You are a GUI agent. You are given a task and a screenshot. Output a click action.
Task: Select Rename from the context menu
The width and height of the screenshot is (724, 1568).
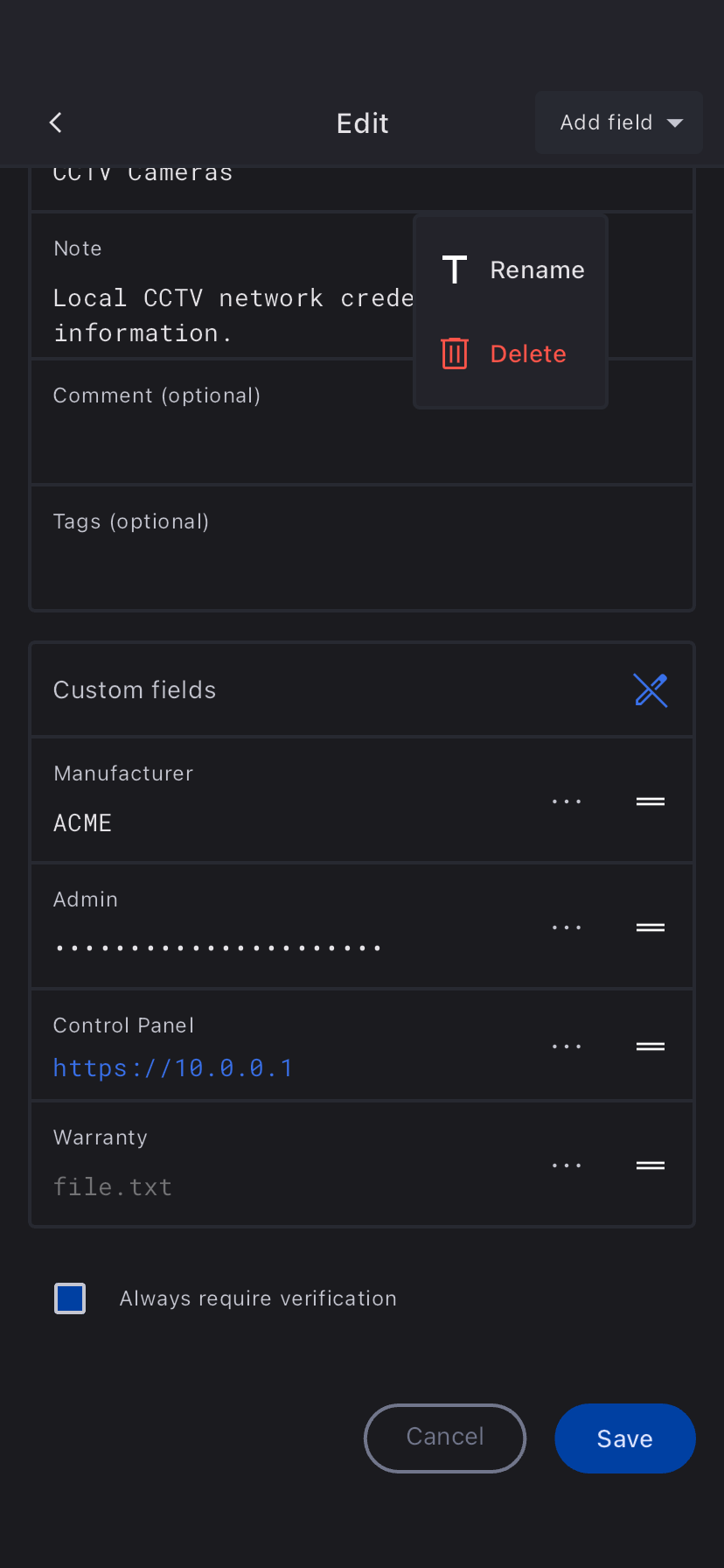pos(512,270)
